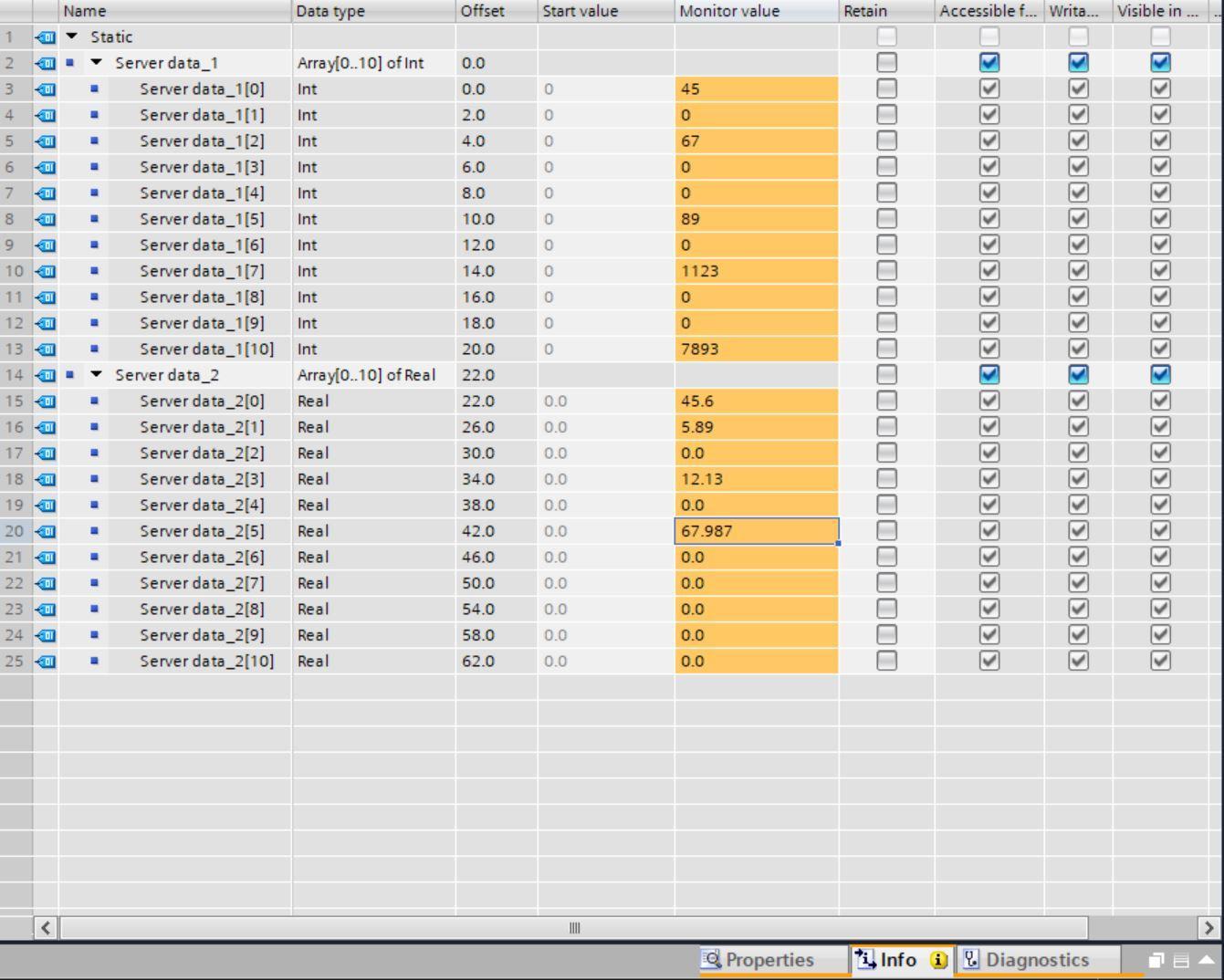This screenshot has width=1224, height=980.
Task: Click the tag icon for the Server data_1 array row
Action: (x=45, y=63)
